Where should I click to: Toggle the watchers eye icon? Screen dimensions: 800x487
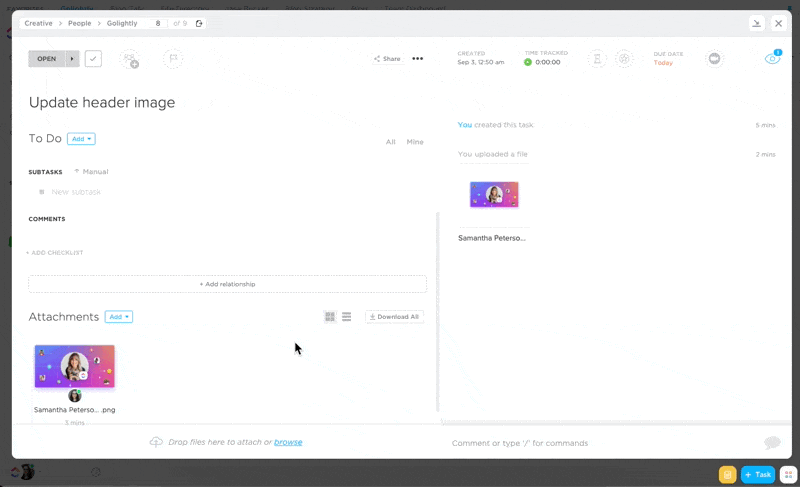pyautogui.click(x=772, y=59)
